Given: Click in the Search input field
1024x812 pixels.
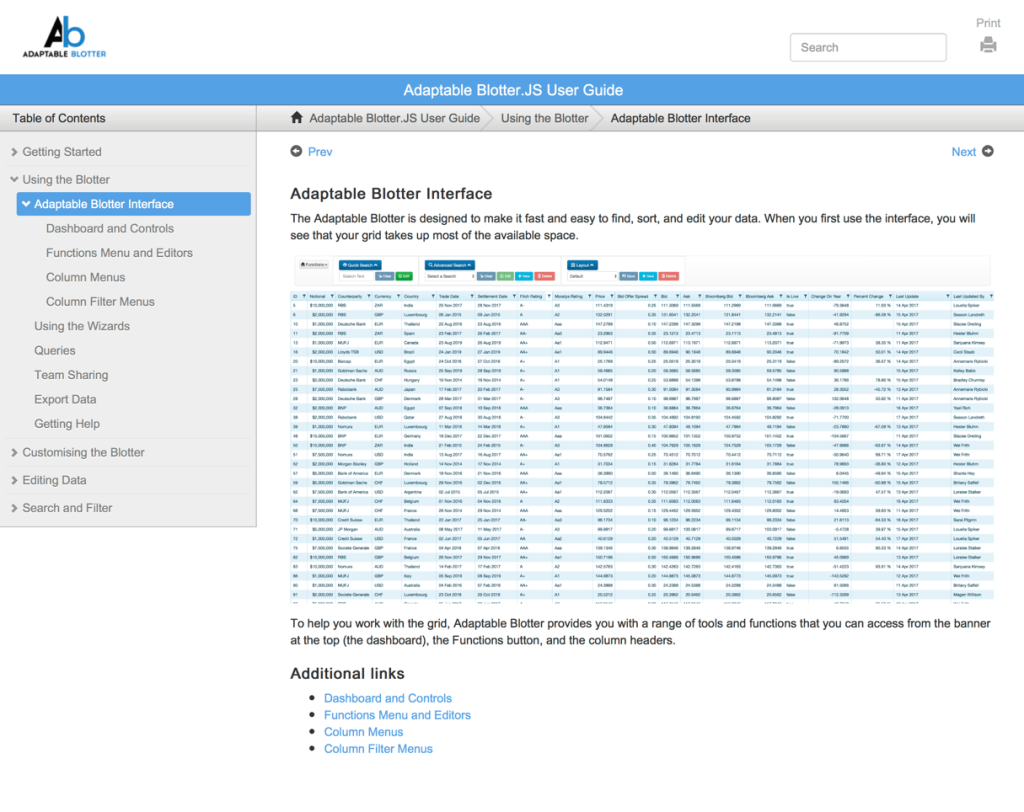Looking at the screenshot, I should (867, 47).
